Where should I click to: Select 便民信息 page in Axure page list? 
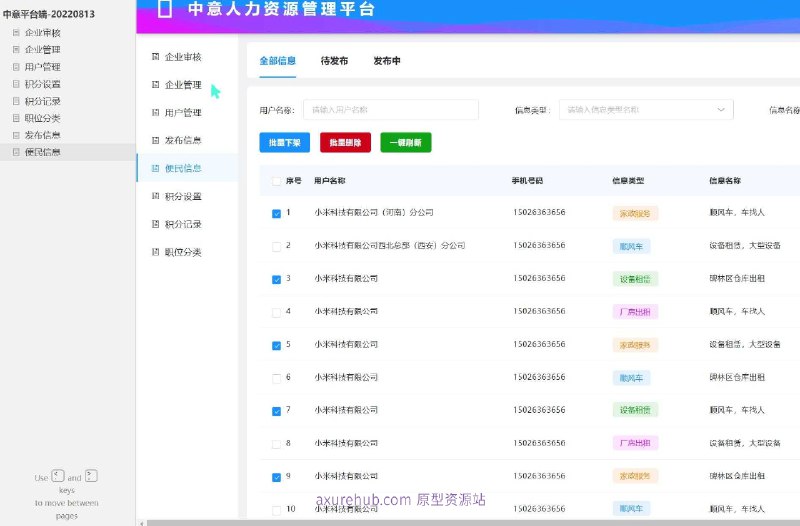[x=42, y=152]
